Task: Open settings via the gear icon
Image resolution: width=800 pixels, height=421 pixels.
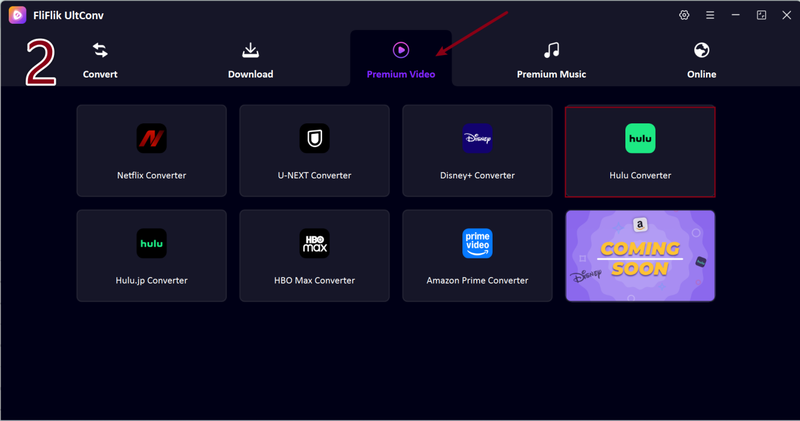Action: point(684,15)
